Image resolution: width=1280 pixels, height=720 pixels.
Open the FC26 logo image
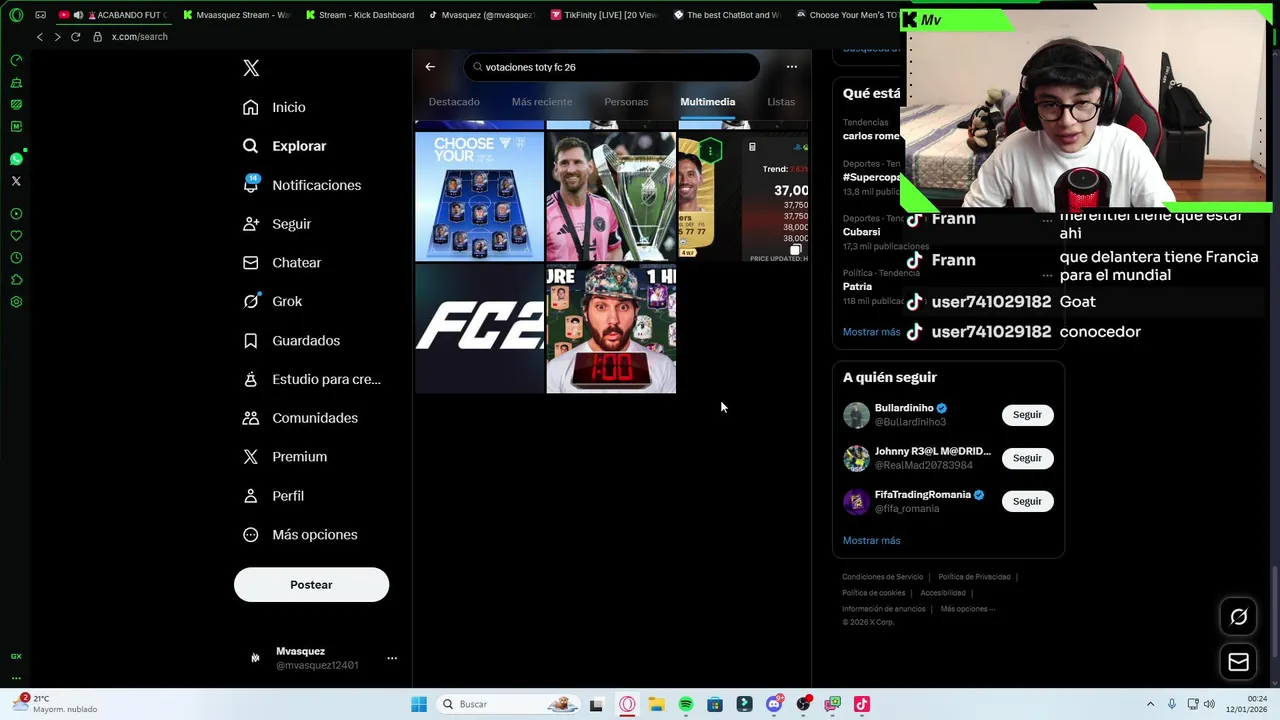[x=479, y=329]
